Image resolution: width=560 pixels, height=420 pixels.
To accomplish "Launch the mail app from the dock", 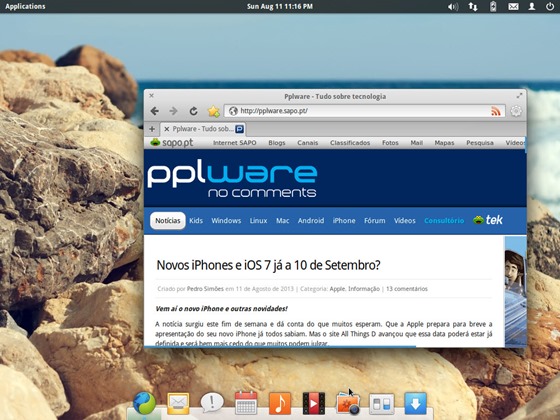I will [x=178, y=404].
